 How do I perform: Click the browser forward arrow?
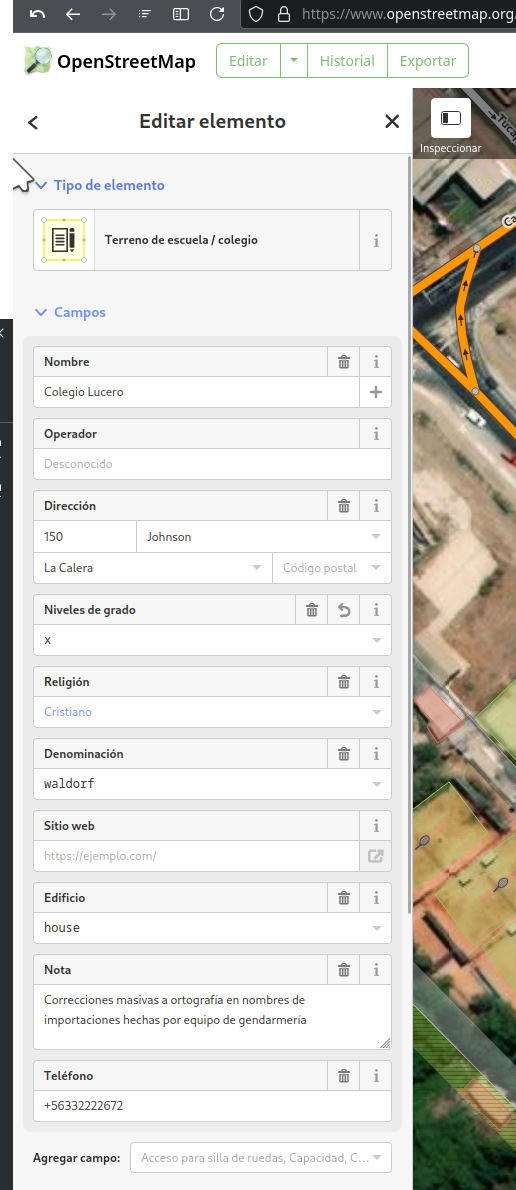coord(109,14)
